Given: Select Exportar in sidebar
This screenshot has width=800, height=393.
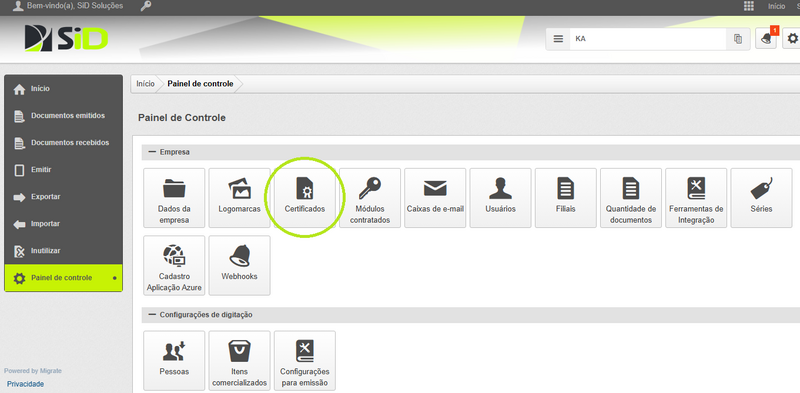Looking at the screenshot, I should [x=63, y=197].
